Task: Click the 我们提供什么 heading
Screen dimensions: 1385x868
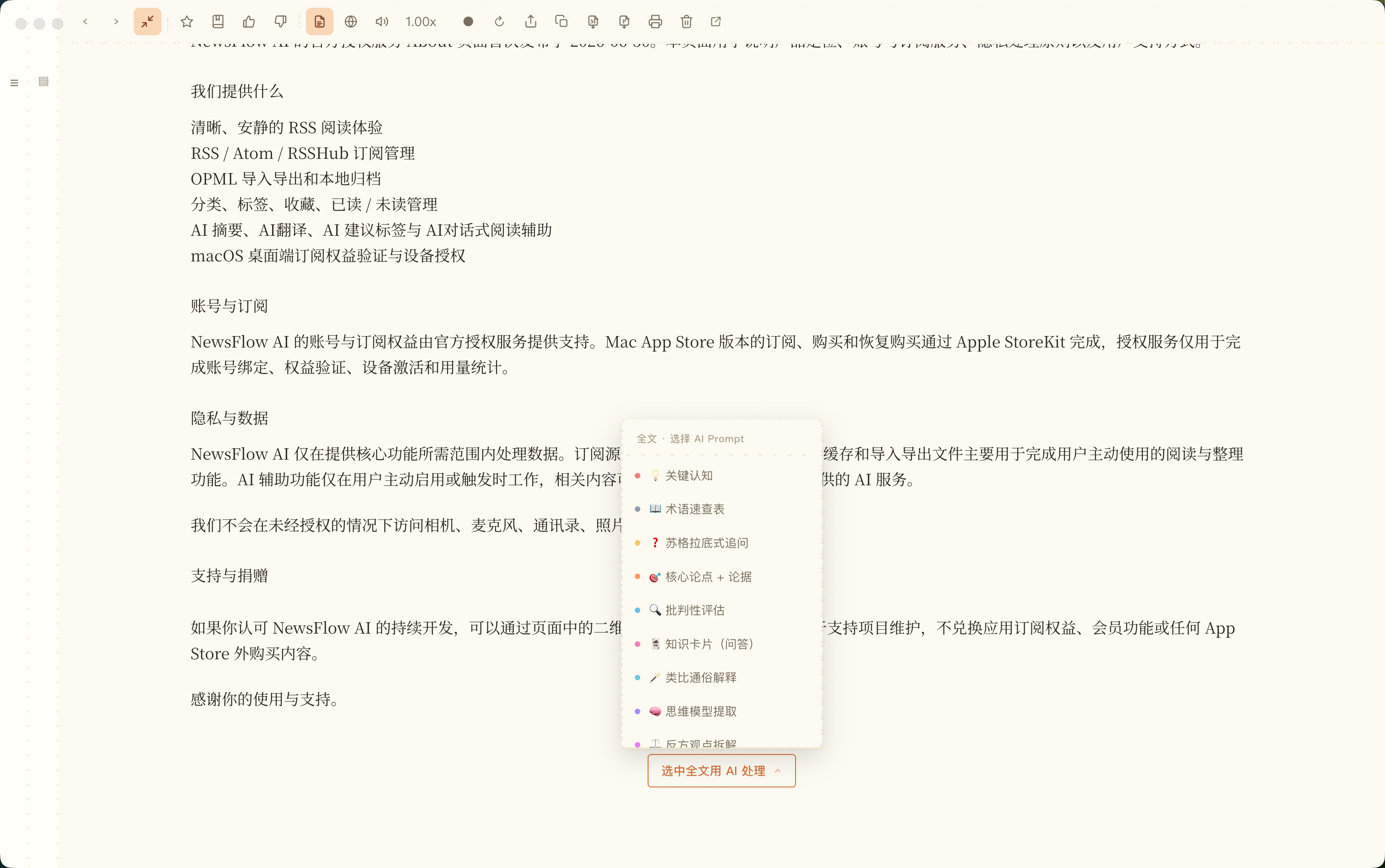Action: point(237,91)
